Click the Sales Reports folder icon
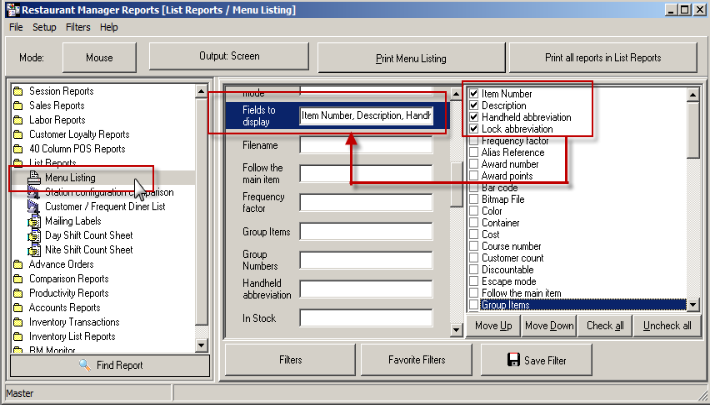The width and height of the screenshot is (710, 405). point(18,106)
